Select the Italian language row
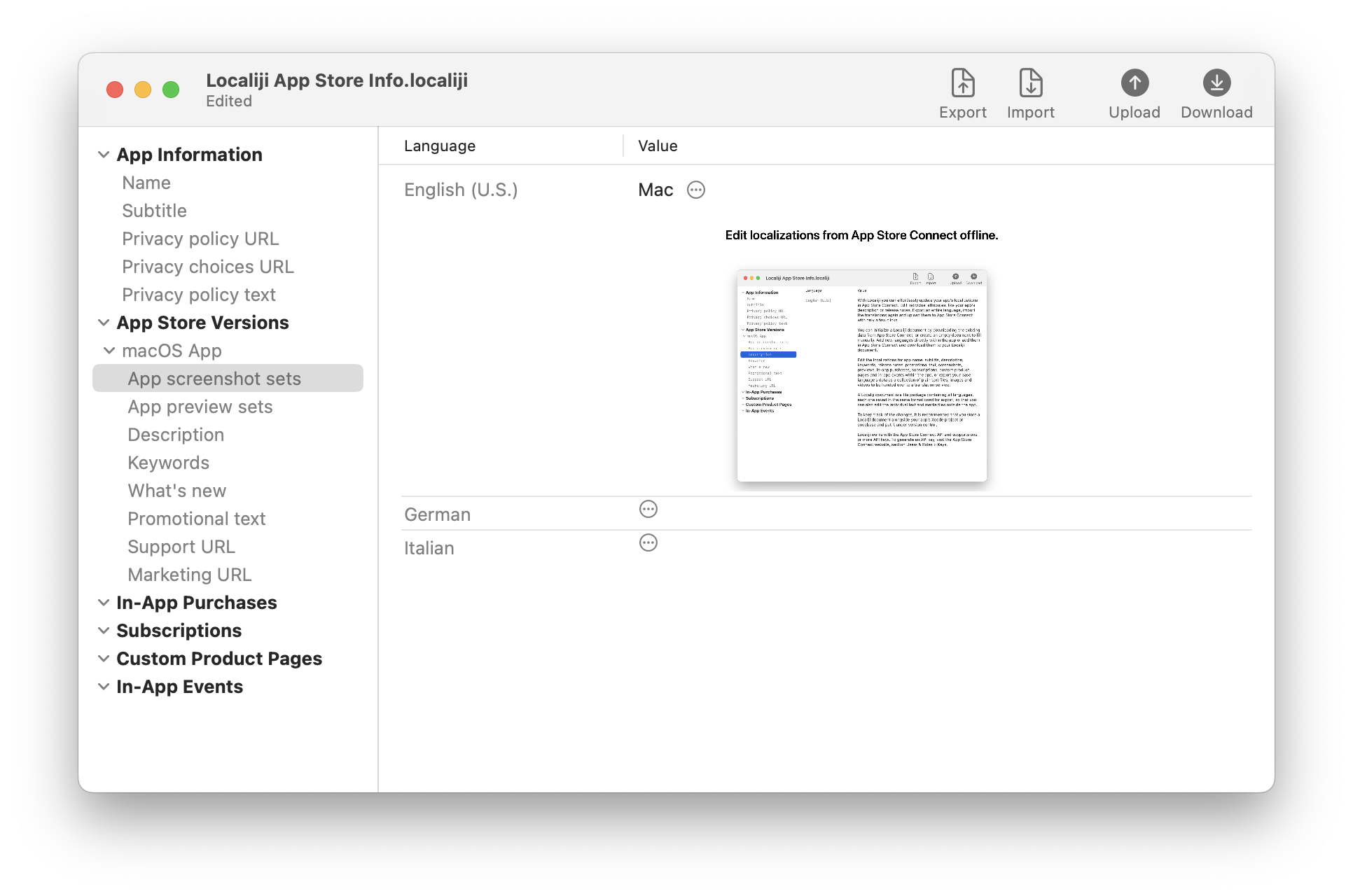Image resolution: width=1353 pixels, height=896 pixels. tap(429, 548)
